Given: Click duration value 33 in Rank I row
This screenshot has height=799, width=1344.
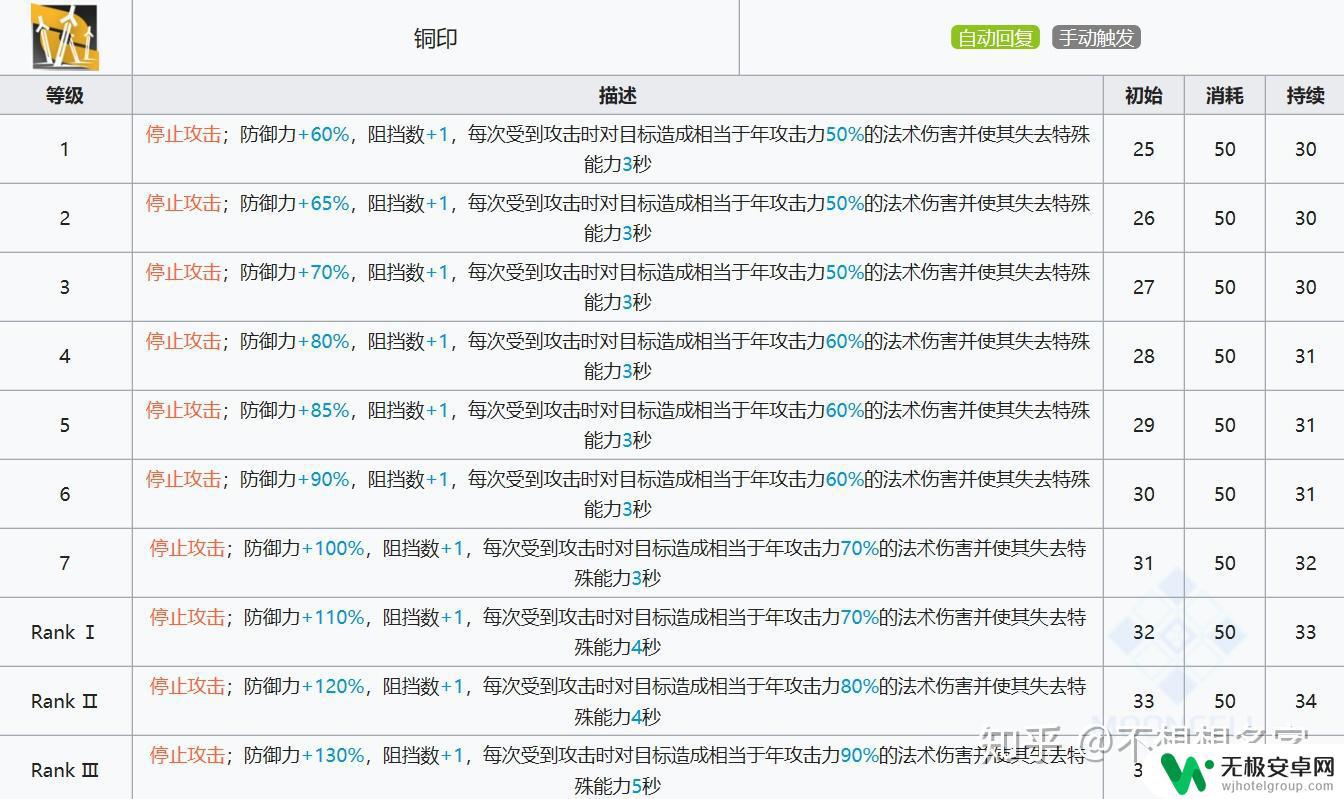Looking at the screenshot, I should pos(1305,632).
